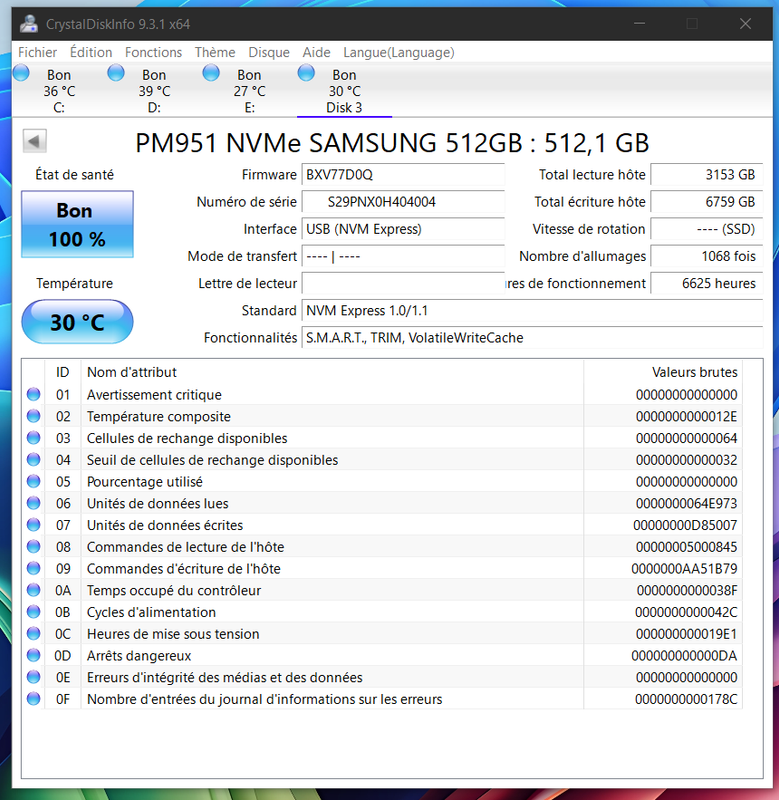The image size is (779, 800).
Task: Click the status dot for Commandes de lecture de l'hôte
Action: click(34, 546)
